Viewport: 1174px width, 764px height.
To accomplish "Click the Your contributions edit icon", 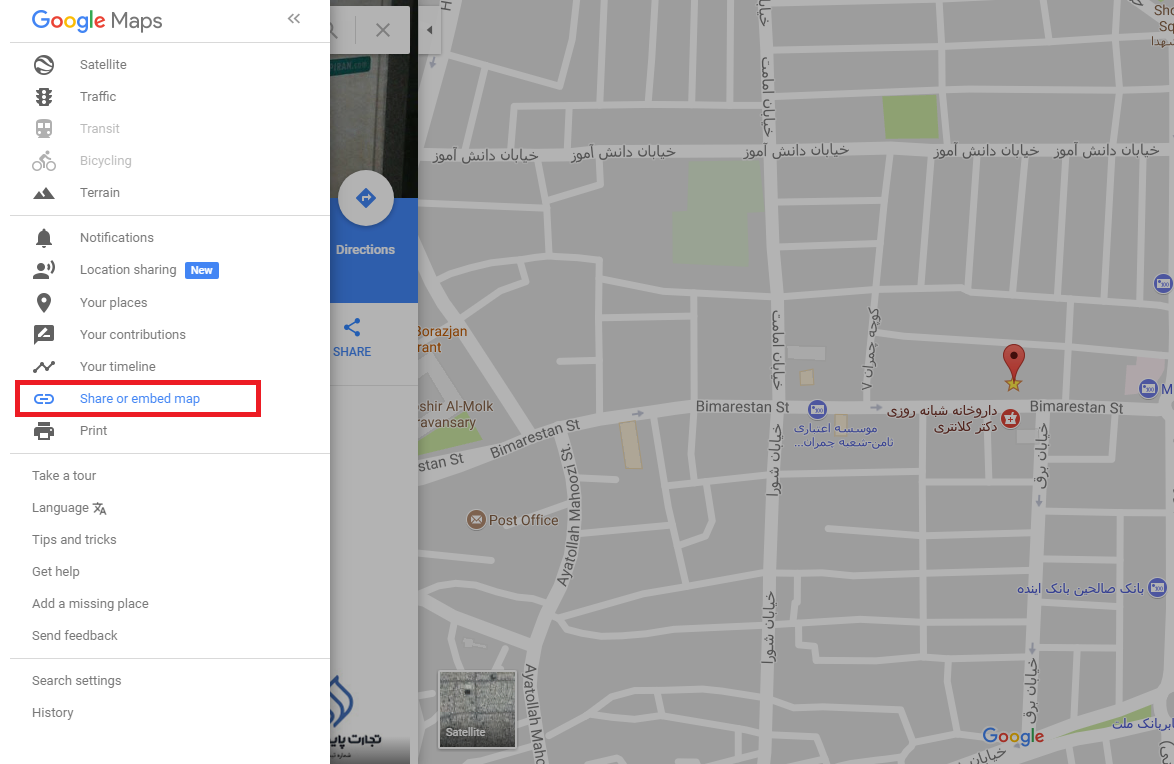I will [x=44, y=335].
